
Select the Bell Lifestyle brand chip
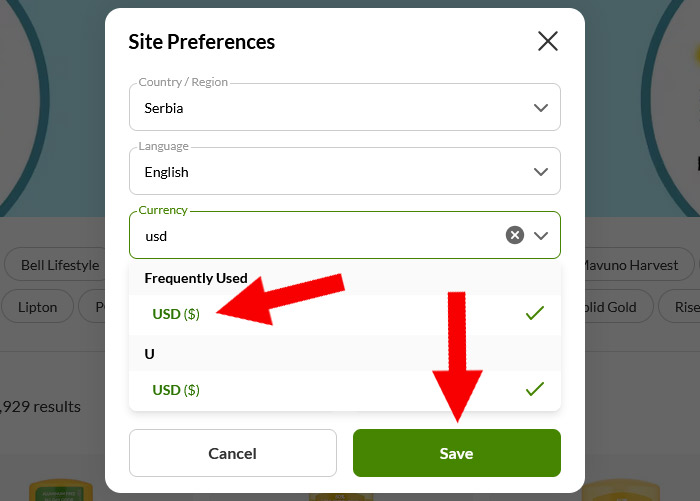pyautogui.click(x=60, y=265)
